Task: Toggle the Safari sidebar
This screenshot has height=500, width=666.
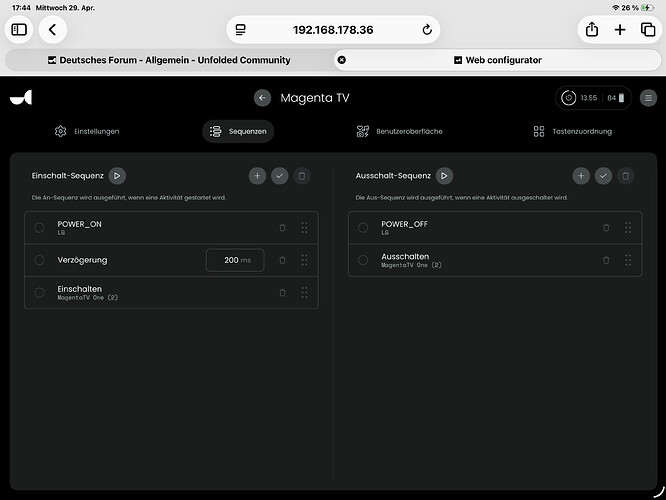Action: pyautogui.click(x=19, y=30)
